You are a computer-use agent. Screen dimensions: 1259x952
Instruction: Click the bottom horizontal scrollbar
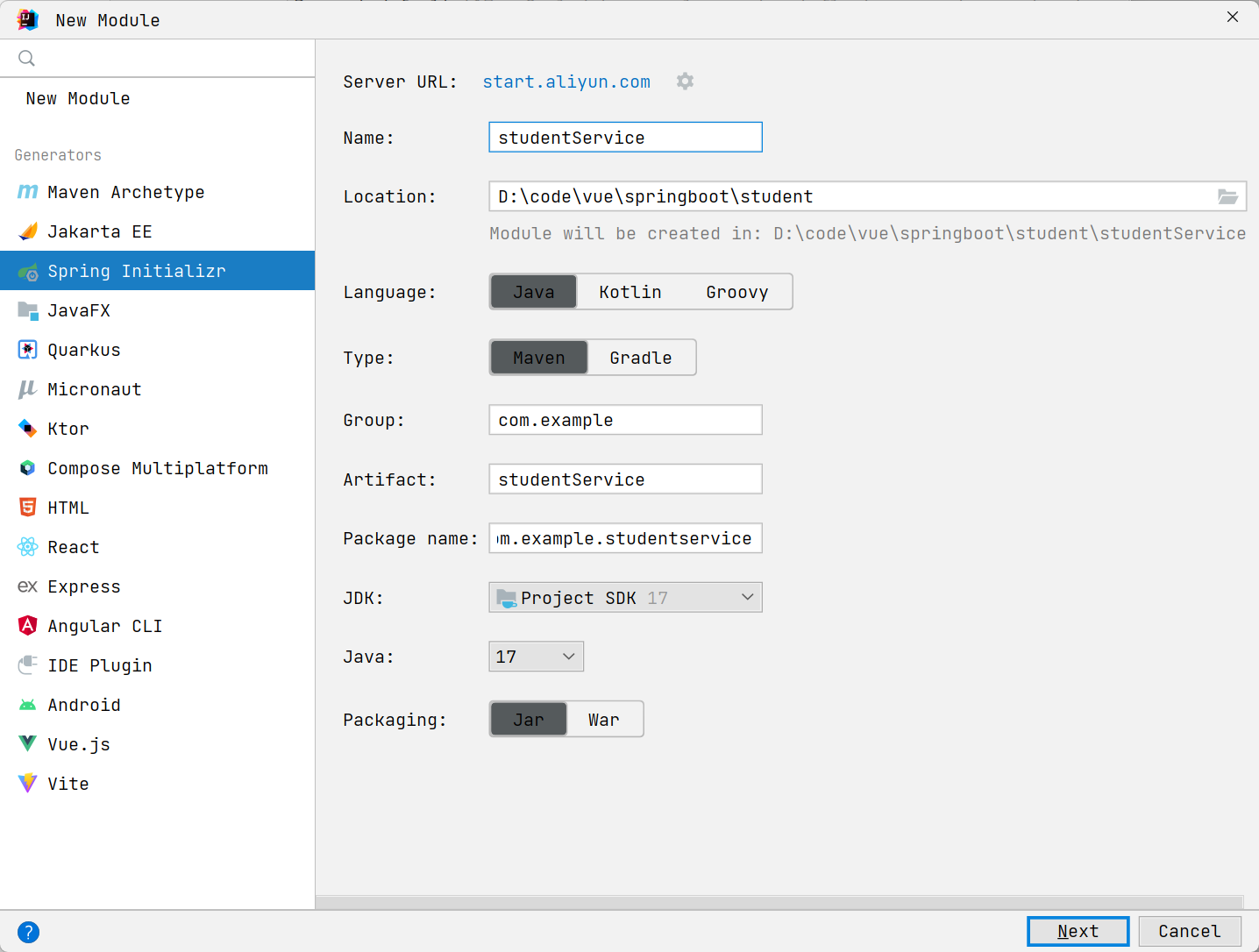point(779,902)
